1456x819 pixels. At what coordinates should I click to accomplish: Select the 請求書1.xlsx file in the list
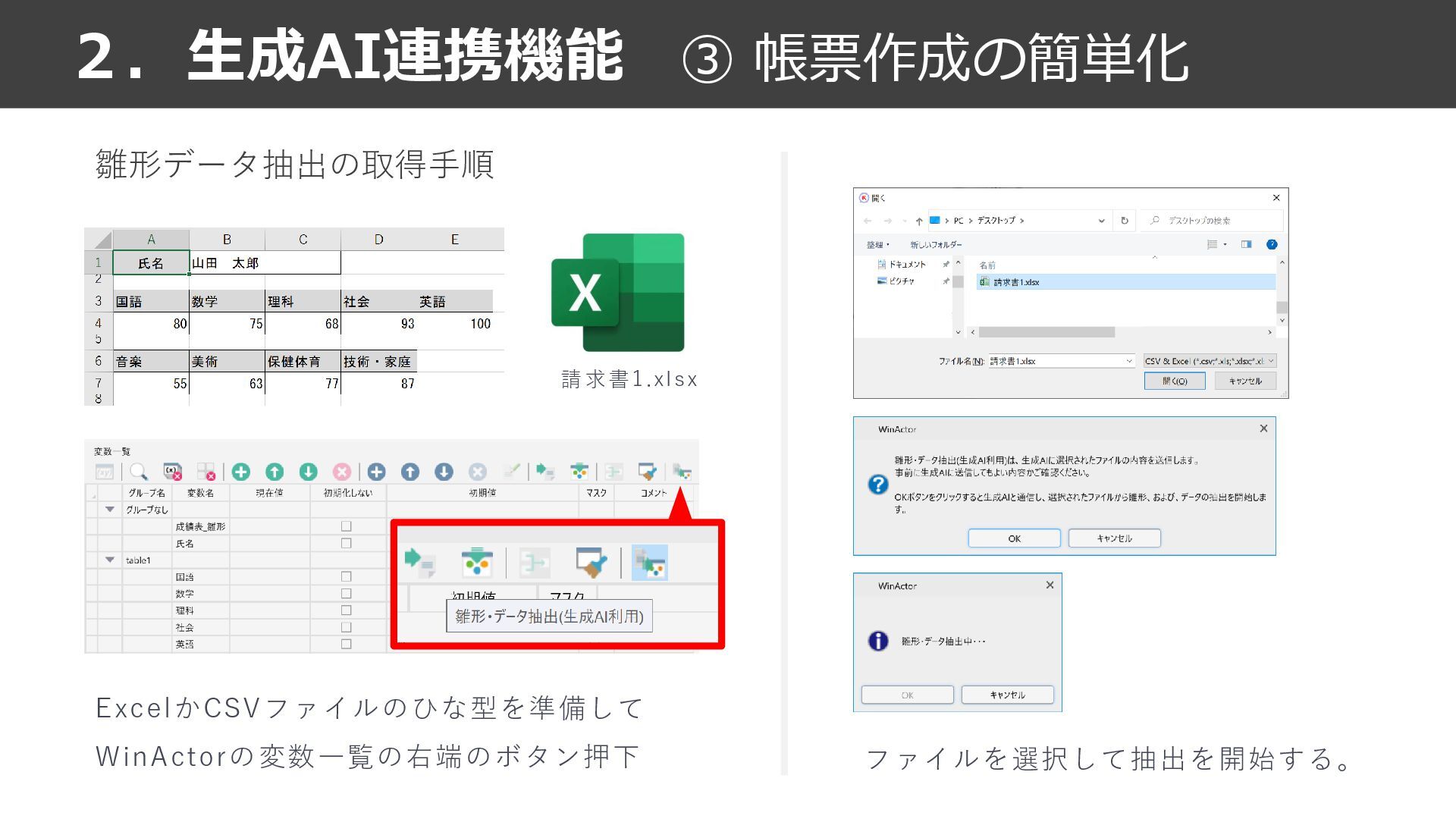coord(1127,282)
